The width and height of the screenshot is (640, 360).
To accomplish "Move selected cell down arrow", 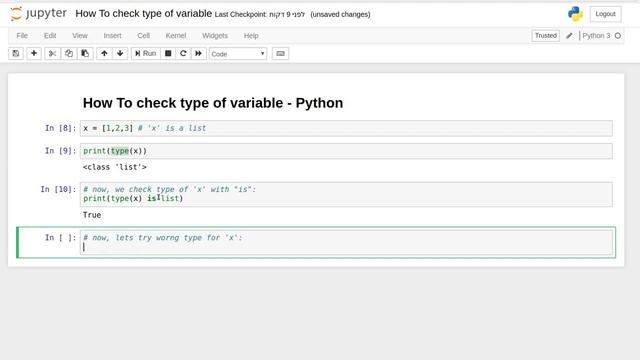I will click(x=120, y=53).
